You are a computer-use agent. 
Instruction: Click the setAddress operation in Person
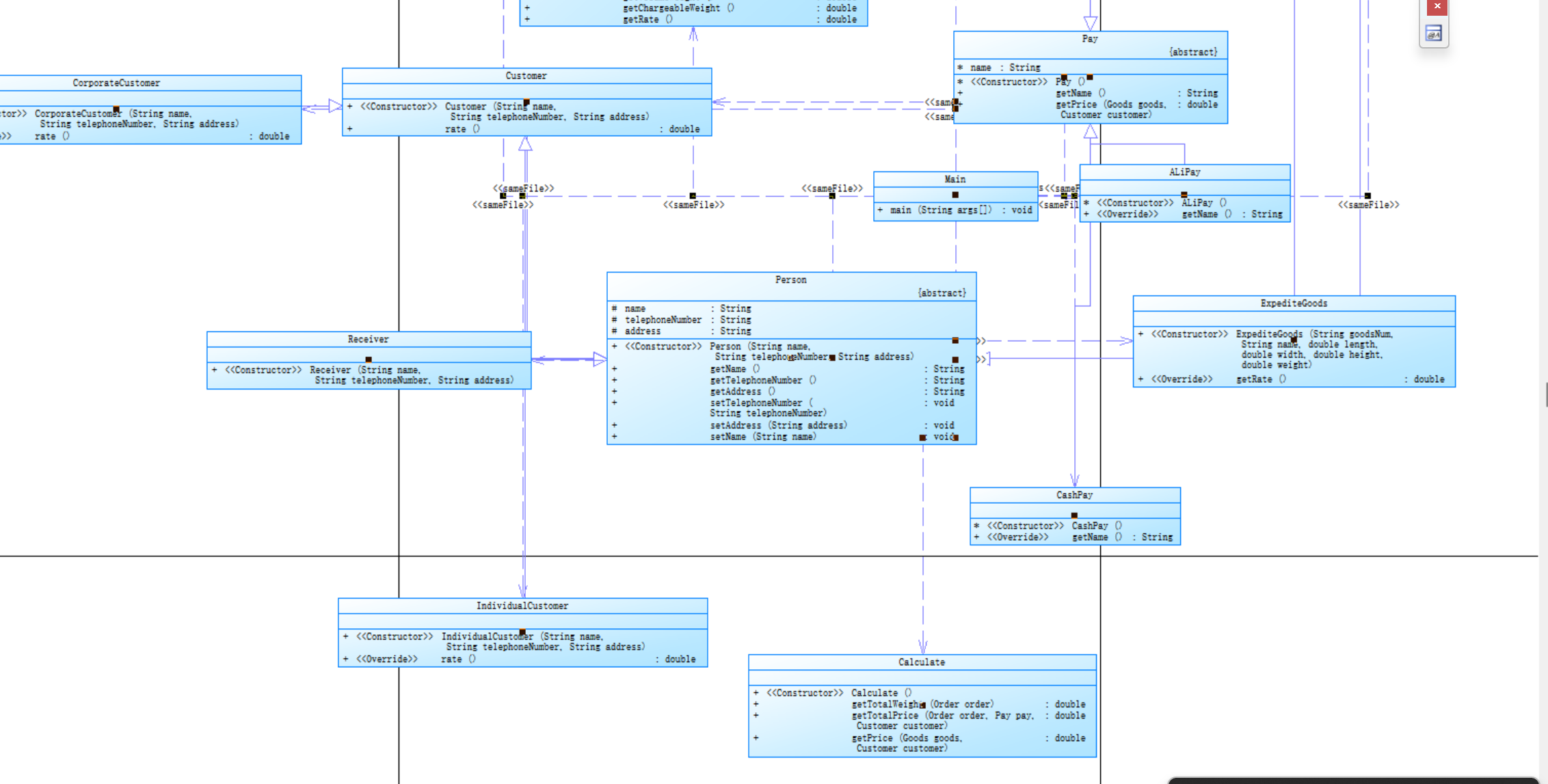778,425
